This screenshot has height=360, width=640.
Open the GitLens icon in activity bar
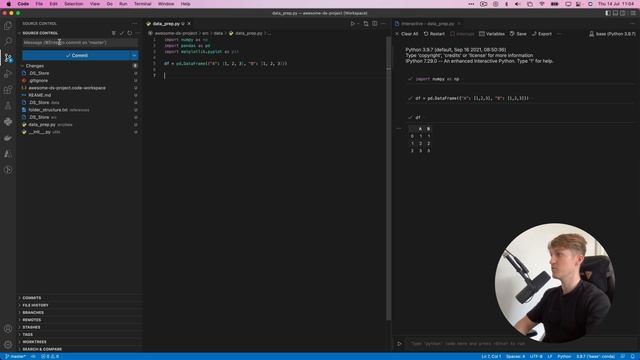click(x=8, y=170)
